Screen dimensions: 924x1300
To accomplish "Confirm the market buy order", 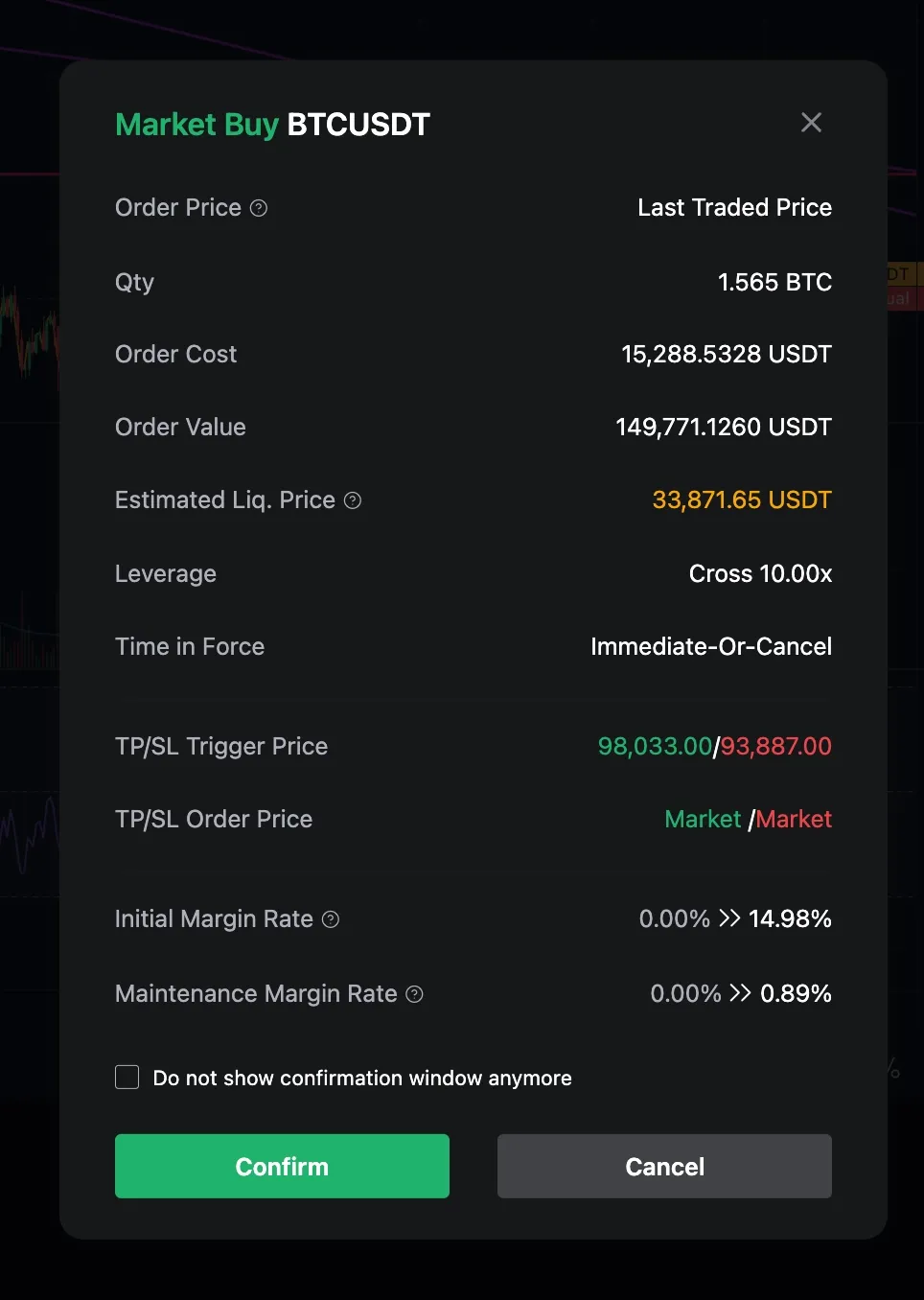I will pyautogui.click(x=282, y=1166).
